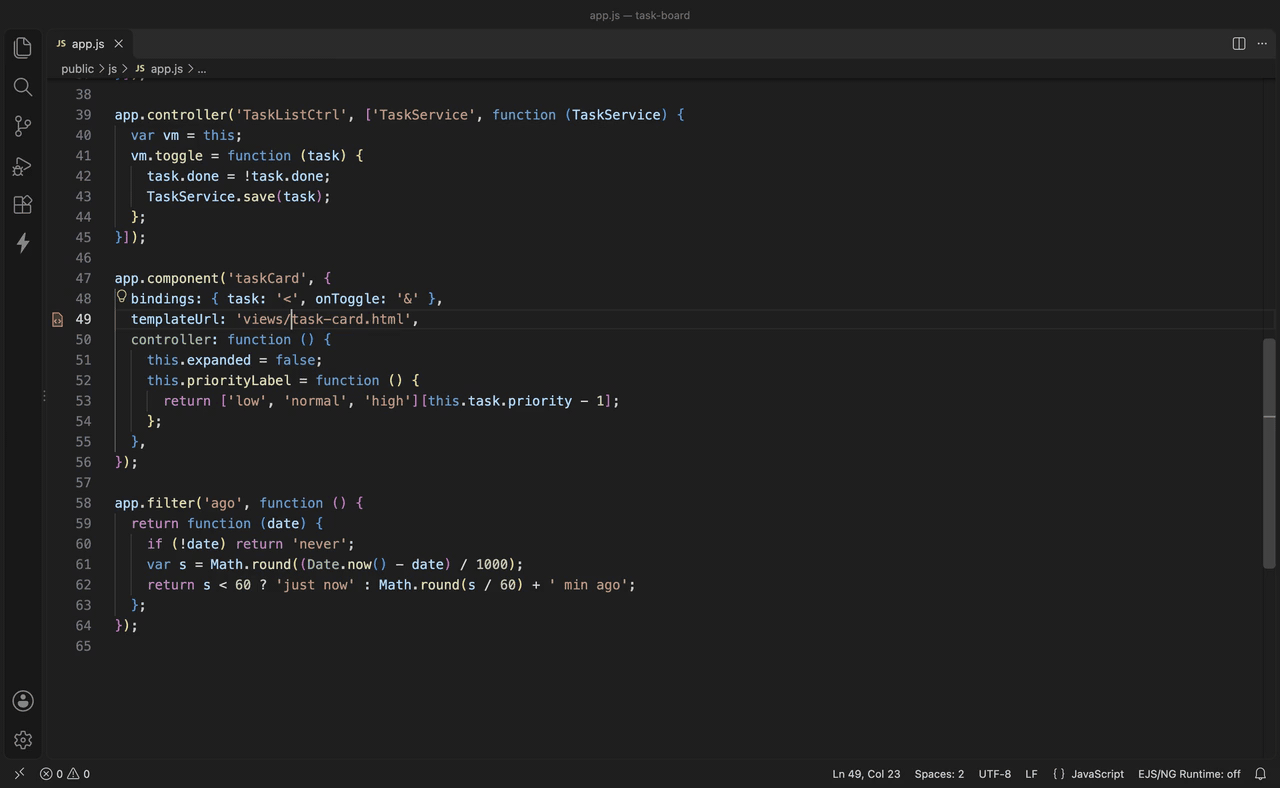Screen dimensions: 1280x788
Task: Click line number 46 in the gutter
Action: pos(83,258)
